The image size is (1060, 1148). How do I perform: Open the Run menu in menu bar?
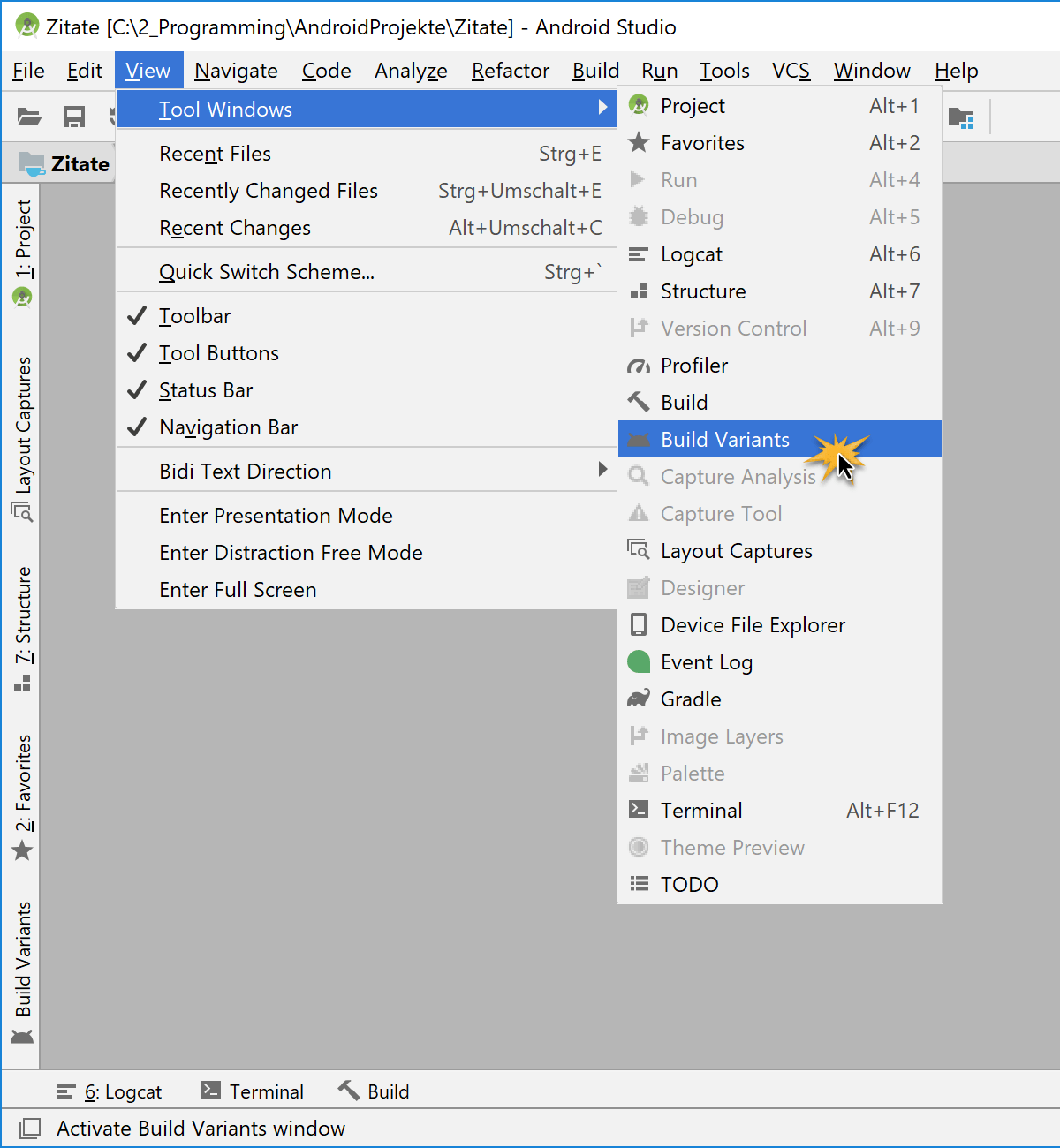(x=660, y=71)
